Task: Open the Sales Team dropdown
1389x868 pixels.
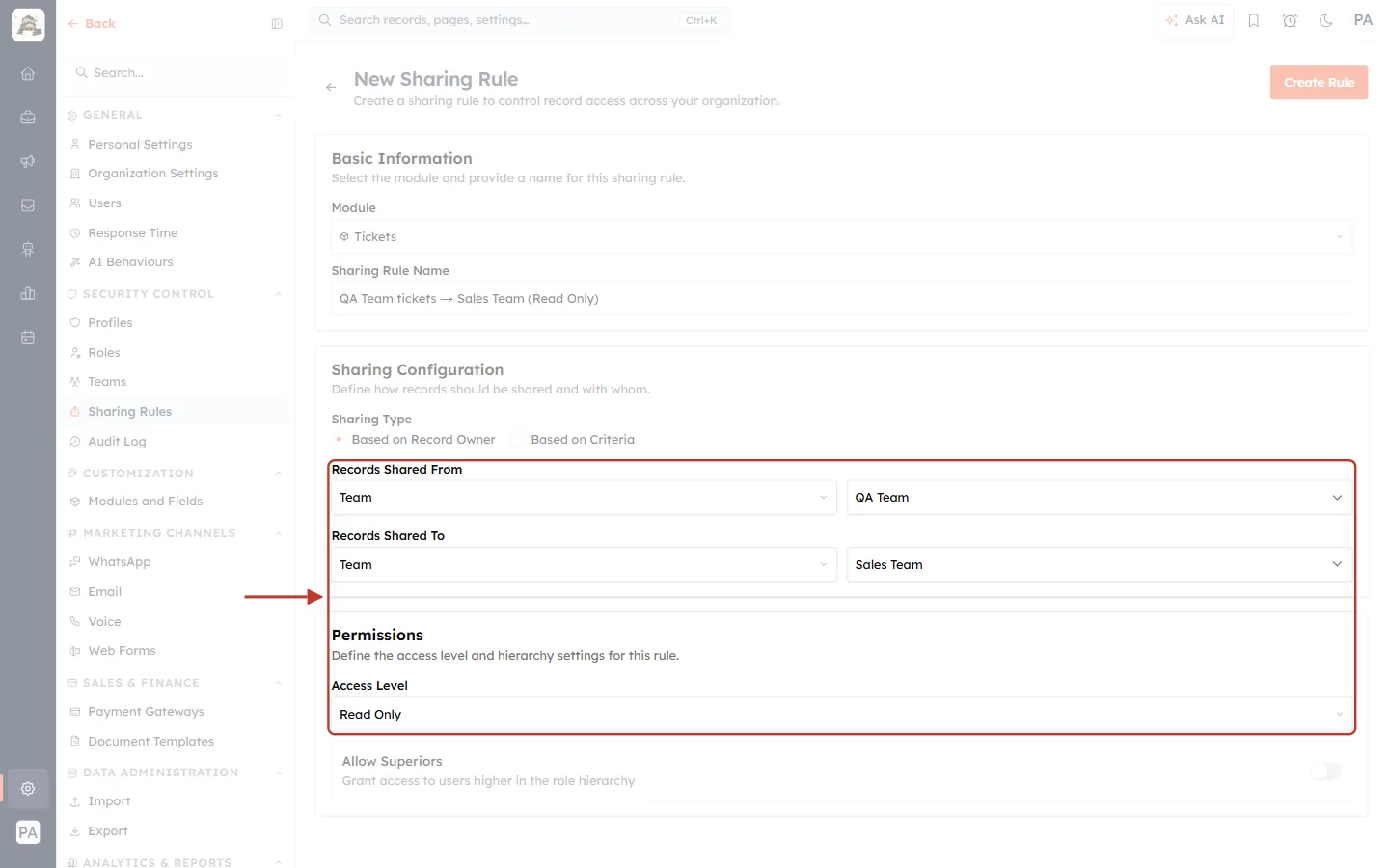Action: click(x=1099, y=565)
